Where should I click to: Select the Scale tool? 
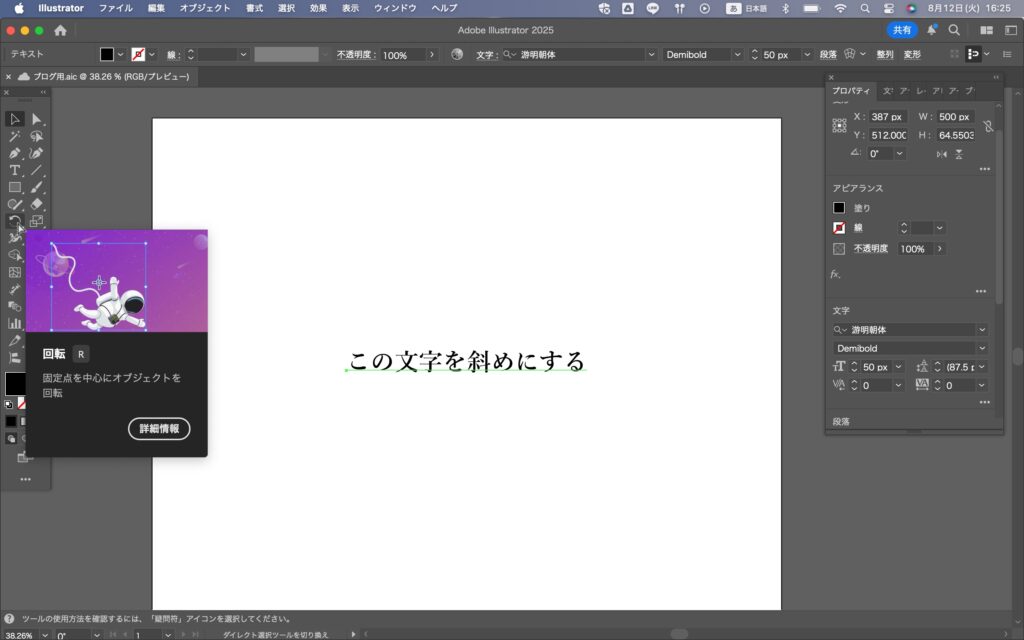37,221
